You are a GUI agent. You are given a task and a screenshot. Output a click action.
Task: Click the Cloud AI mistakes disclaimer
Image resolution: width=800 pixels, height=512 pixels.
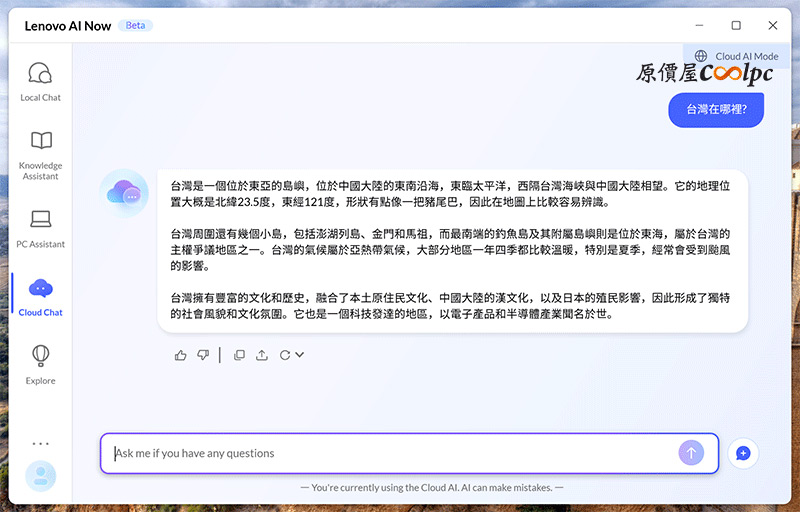point(432,488)
